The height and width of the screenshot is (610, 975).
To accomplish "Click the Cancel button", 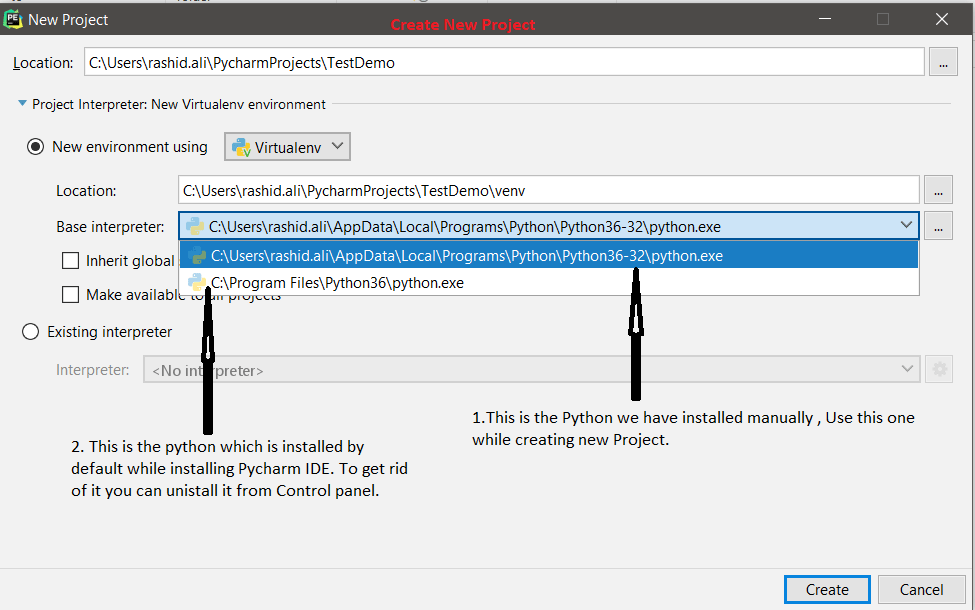I will click(x=921, y=589).
